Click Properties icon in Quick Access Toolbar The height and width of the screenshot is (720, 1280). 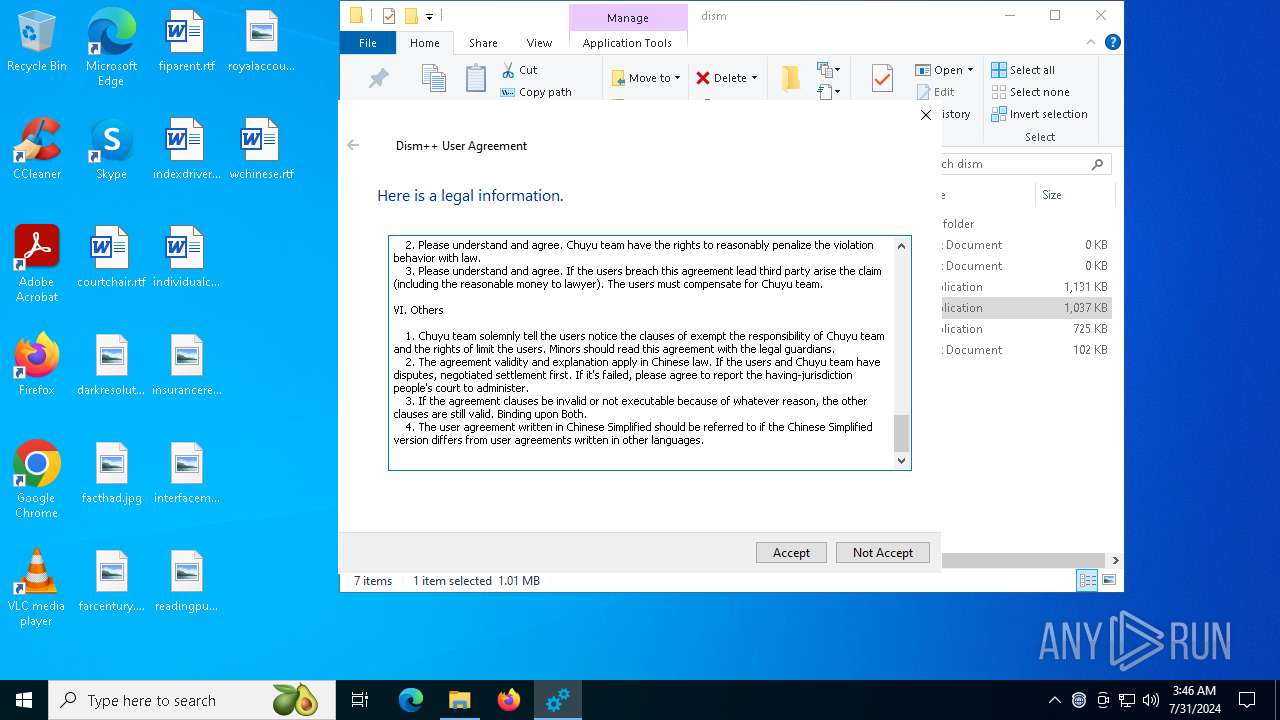[389, 16]
